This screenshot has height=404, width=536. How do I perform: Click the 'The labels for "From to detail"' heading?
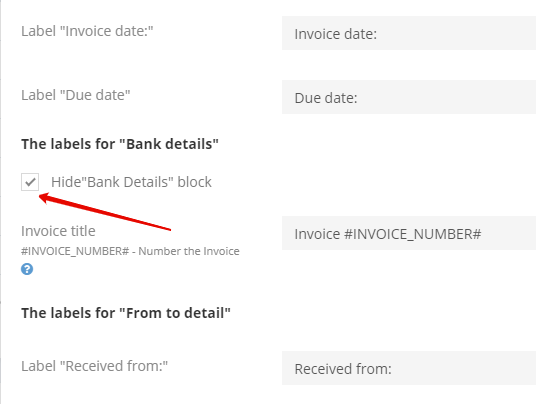(x=126, y=313)
